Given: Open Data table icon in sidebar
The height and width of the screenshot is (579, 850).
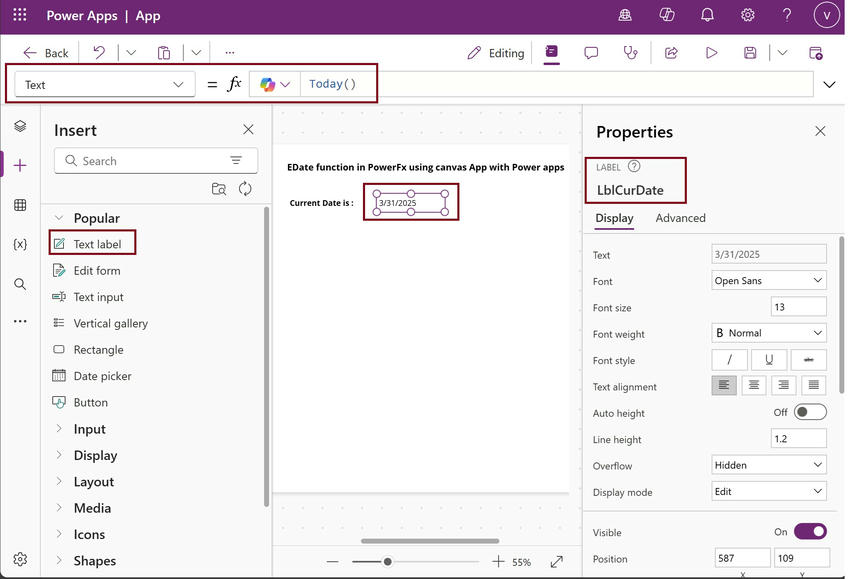Looking at the screenshot, I should click(20, 205).
